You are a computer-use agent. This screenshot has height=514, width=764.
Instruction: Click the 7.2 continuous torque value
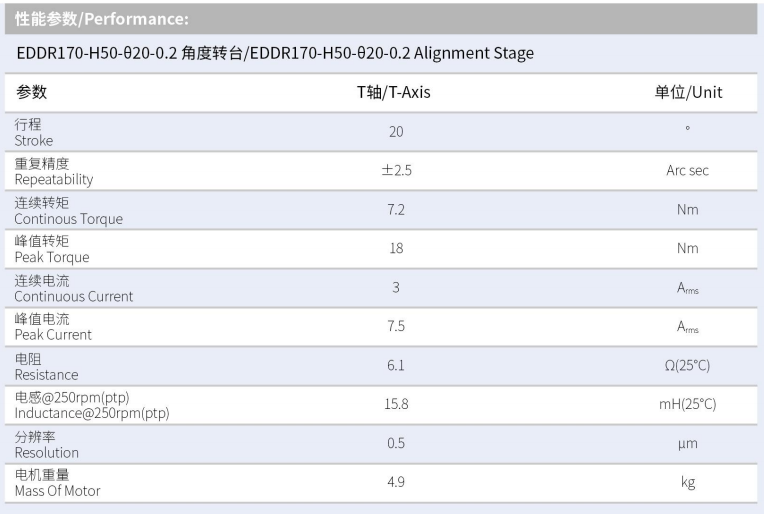[x=395, y=210]
